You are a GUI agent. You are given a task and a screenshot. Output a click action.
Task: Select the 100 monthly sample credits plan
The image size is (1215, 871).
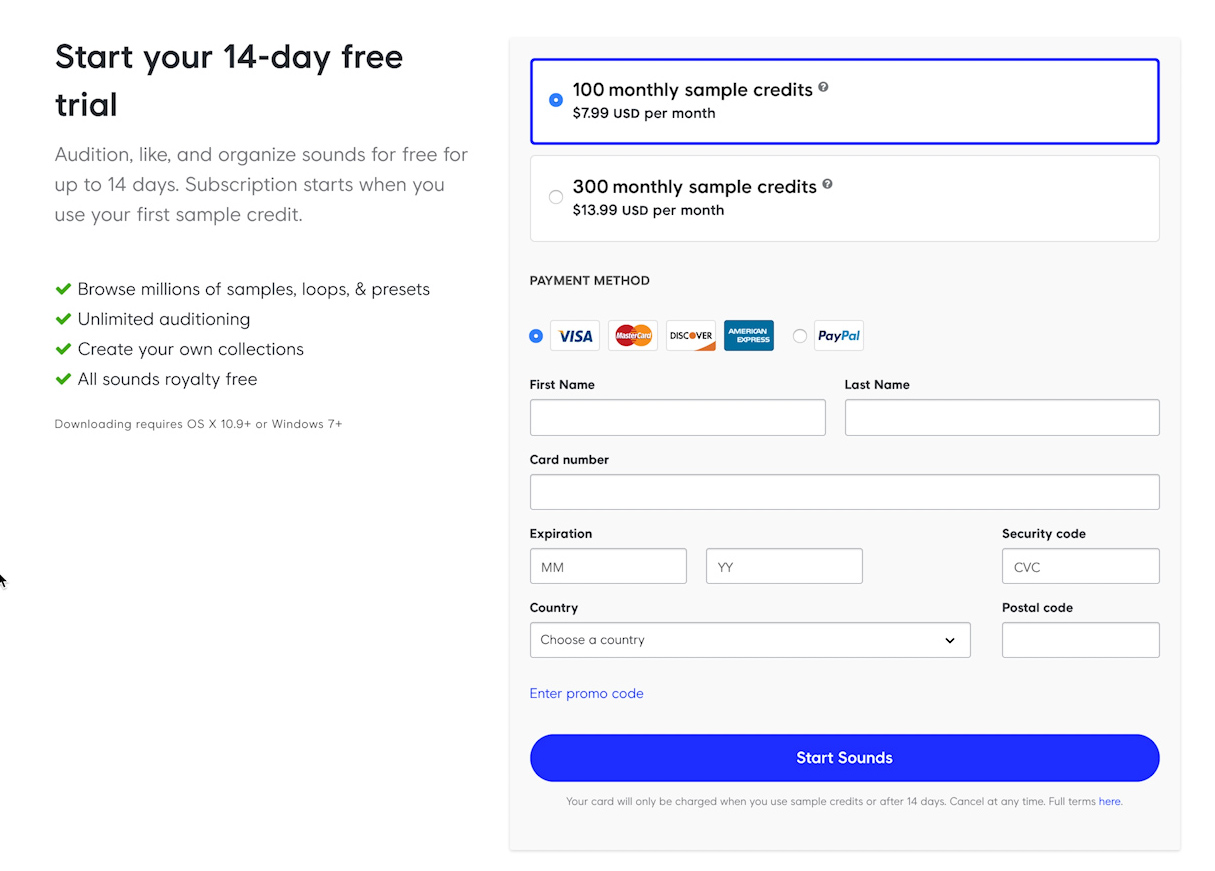point(556,100)
